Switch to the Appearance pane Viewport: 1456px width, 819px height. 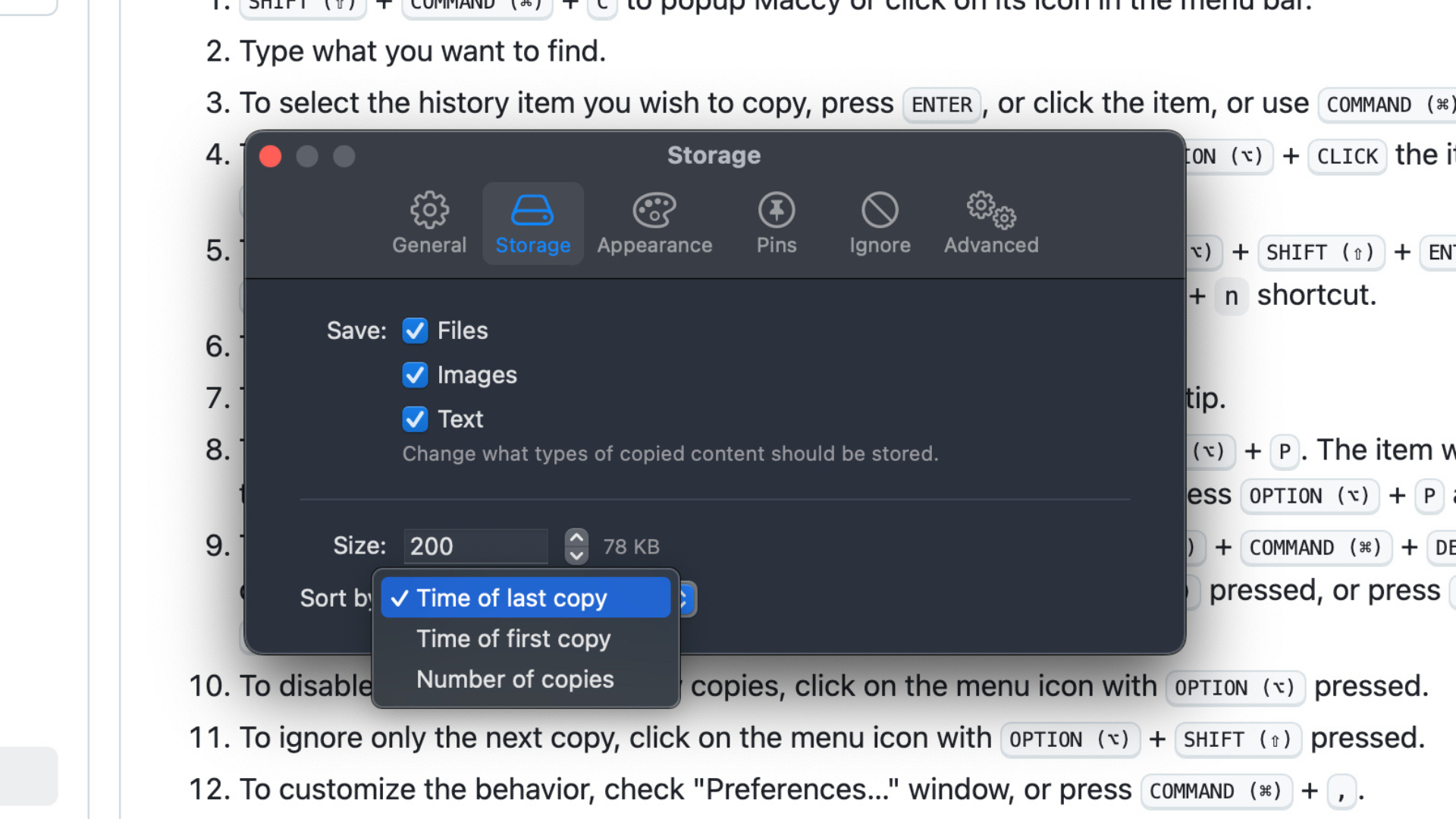pyautogui.click(x=654, y=222)
